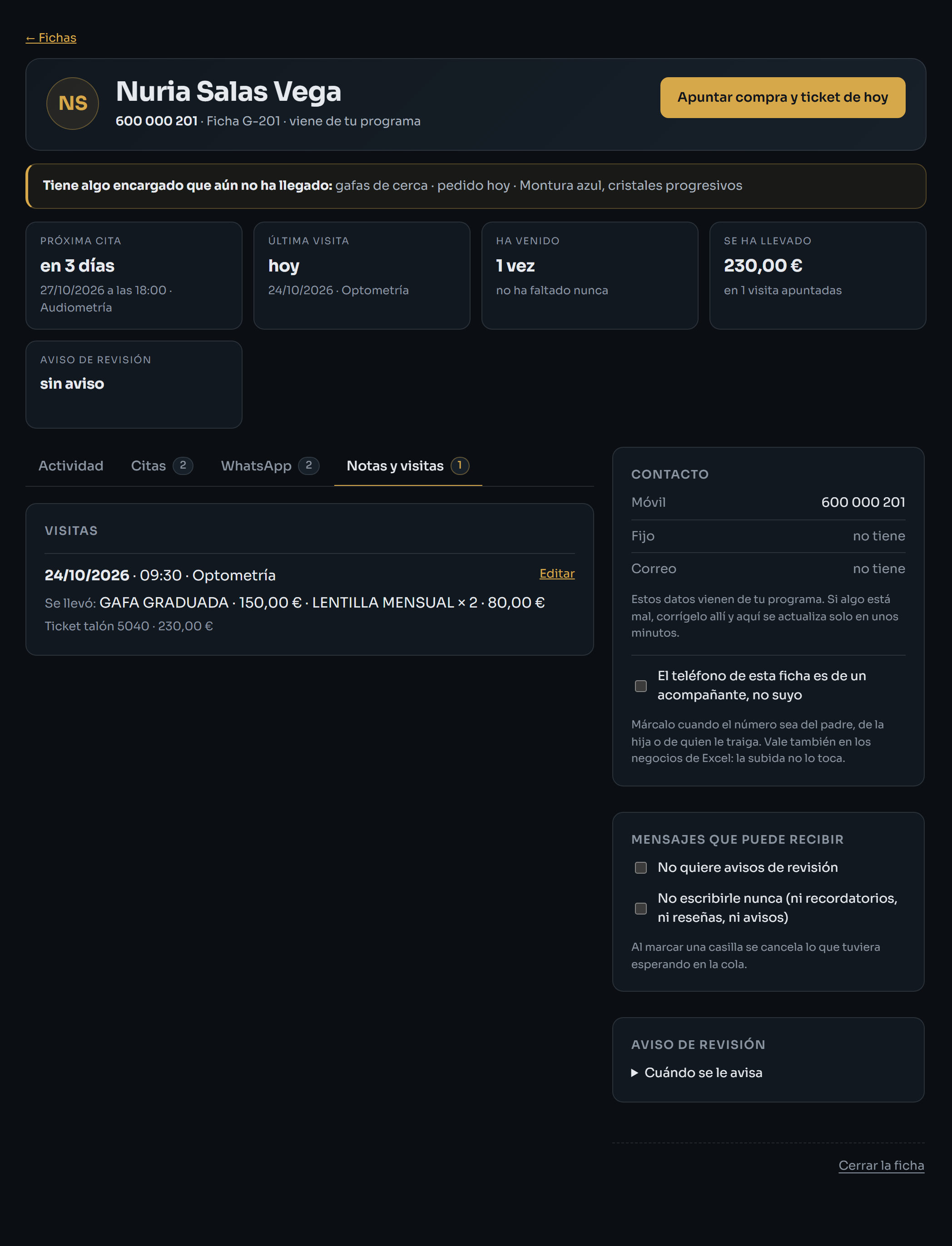Click the NS avatar circle
This screenshot has height=1246, width=952.
pos(73,103)
